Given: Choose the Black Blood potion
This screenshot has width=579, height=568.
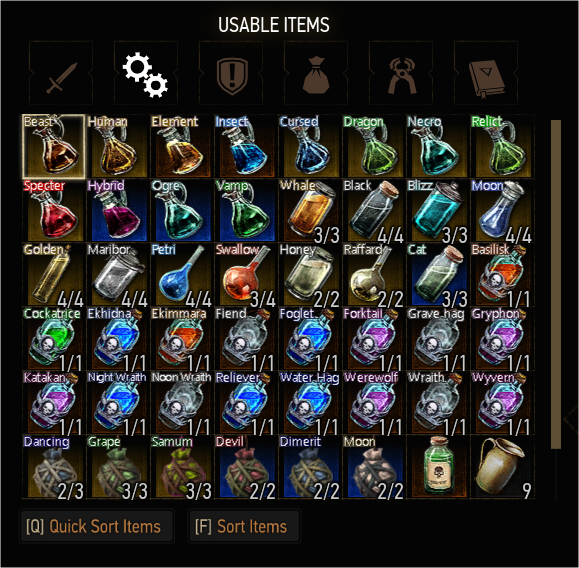Looking at the screenshot, I should pos(374,211).
